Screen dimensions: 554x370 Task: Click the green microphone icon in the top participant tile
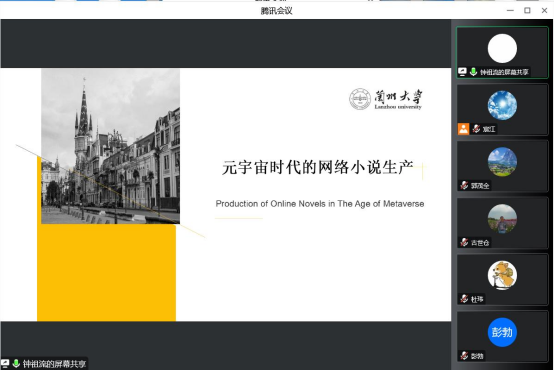(x=473, y=72)
